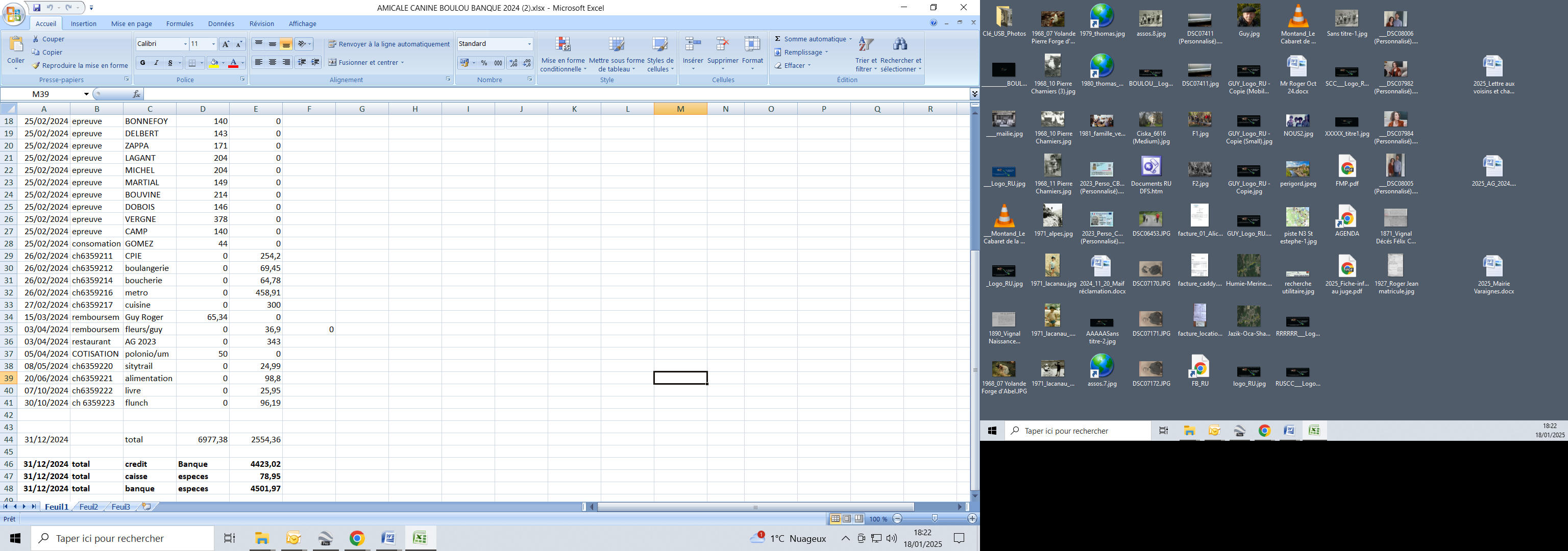
Task: Toggle Renvoyer à la ligne automatiquement
Action: (388, 44)
